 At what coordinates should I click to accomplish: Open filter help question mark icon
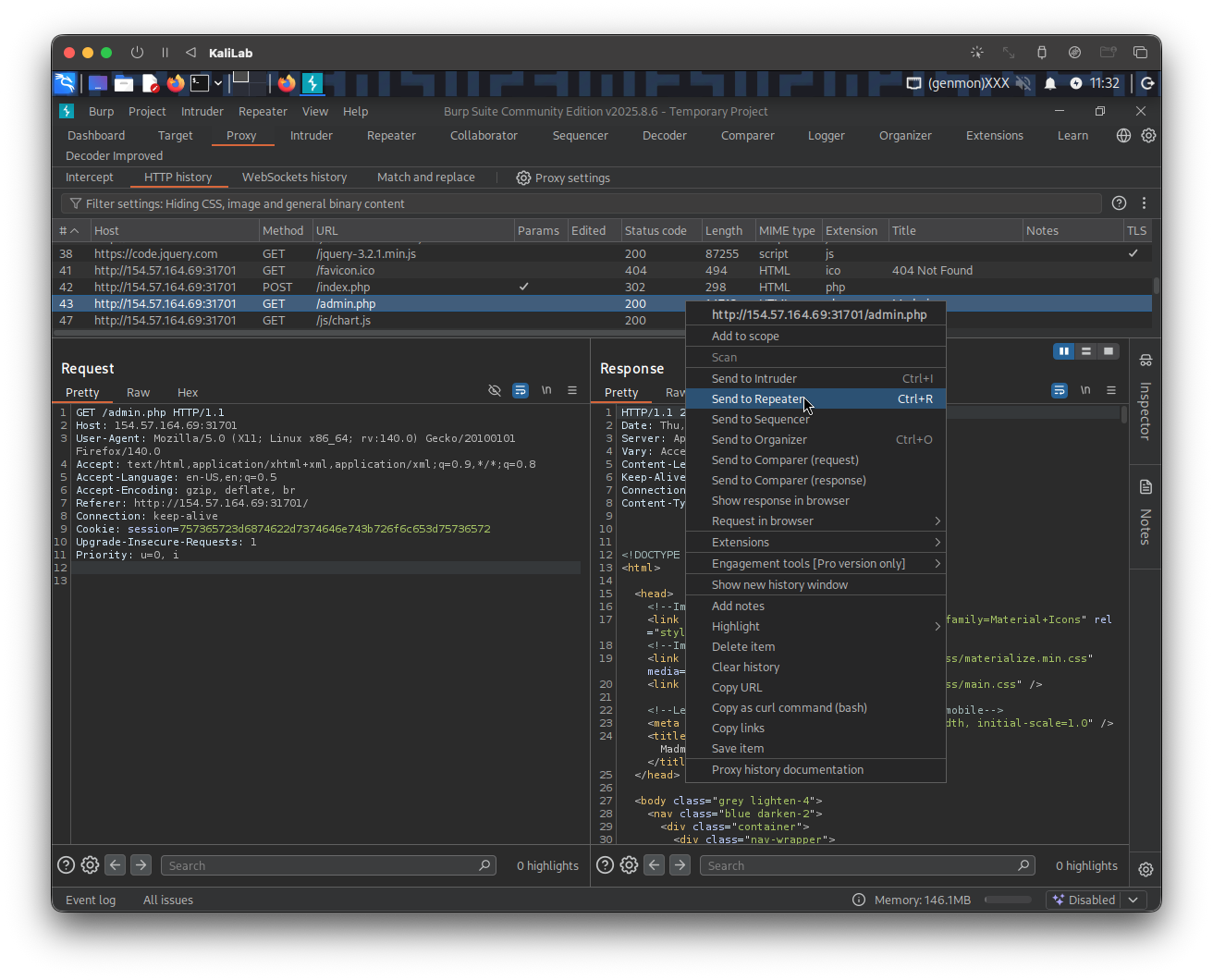1119,203
